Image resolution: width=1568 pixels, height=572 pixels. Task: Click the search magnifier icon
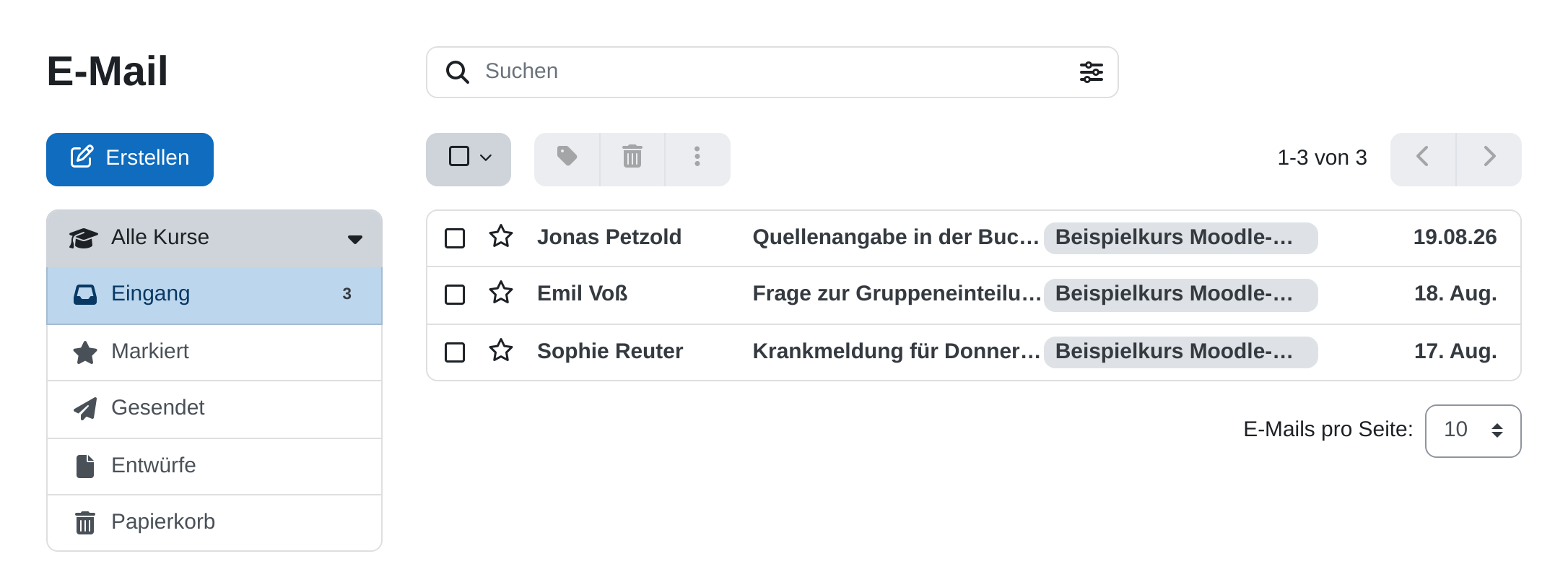pos(458,72)
